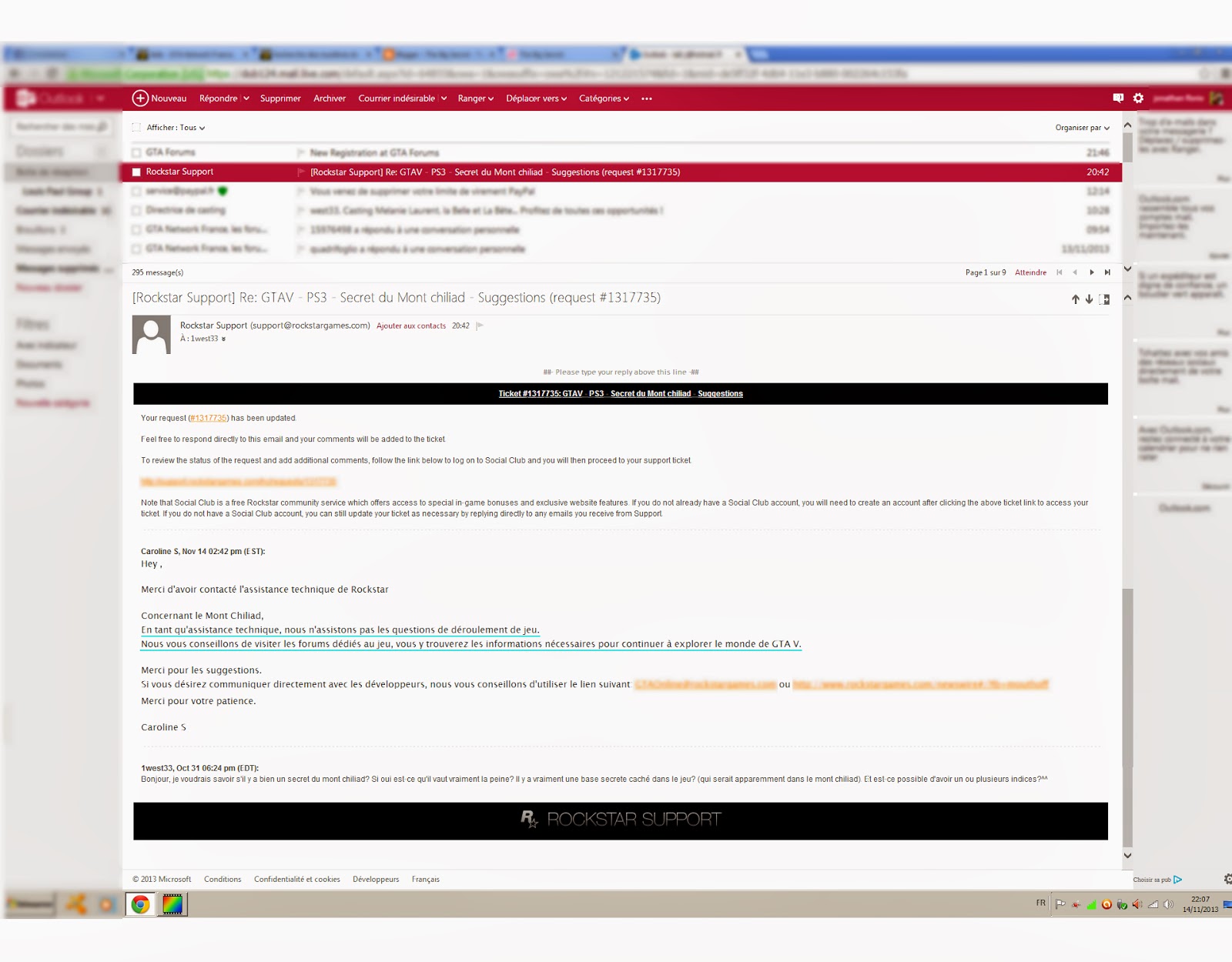Collapse the reading pane with the chevron
The height and width of the screenshot is (962, 1232).
(1127, 297)
